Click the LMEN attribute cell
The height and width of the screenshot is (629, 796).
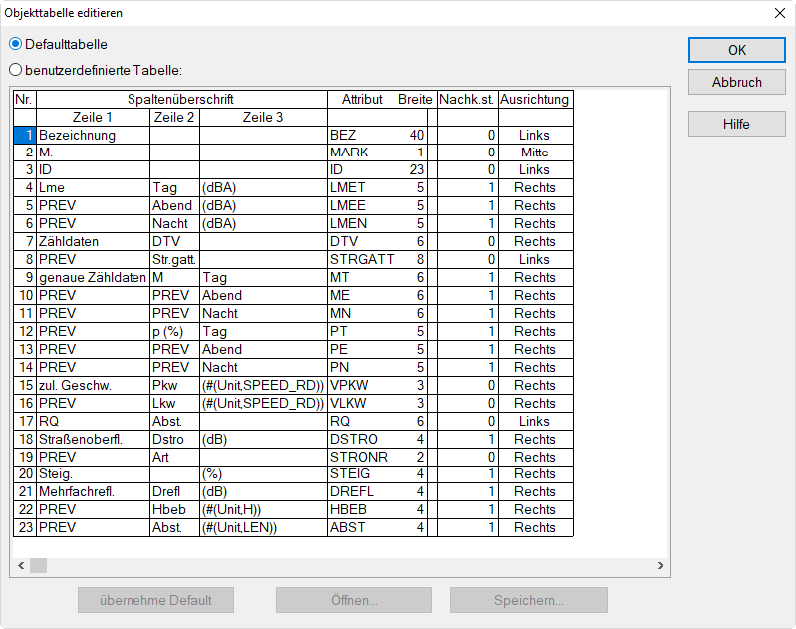(377, 223)
